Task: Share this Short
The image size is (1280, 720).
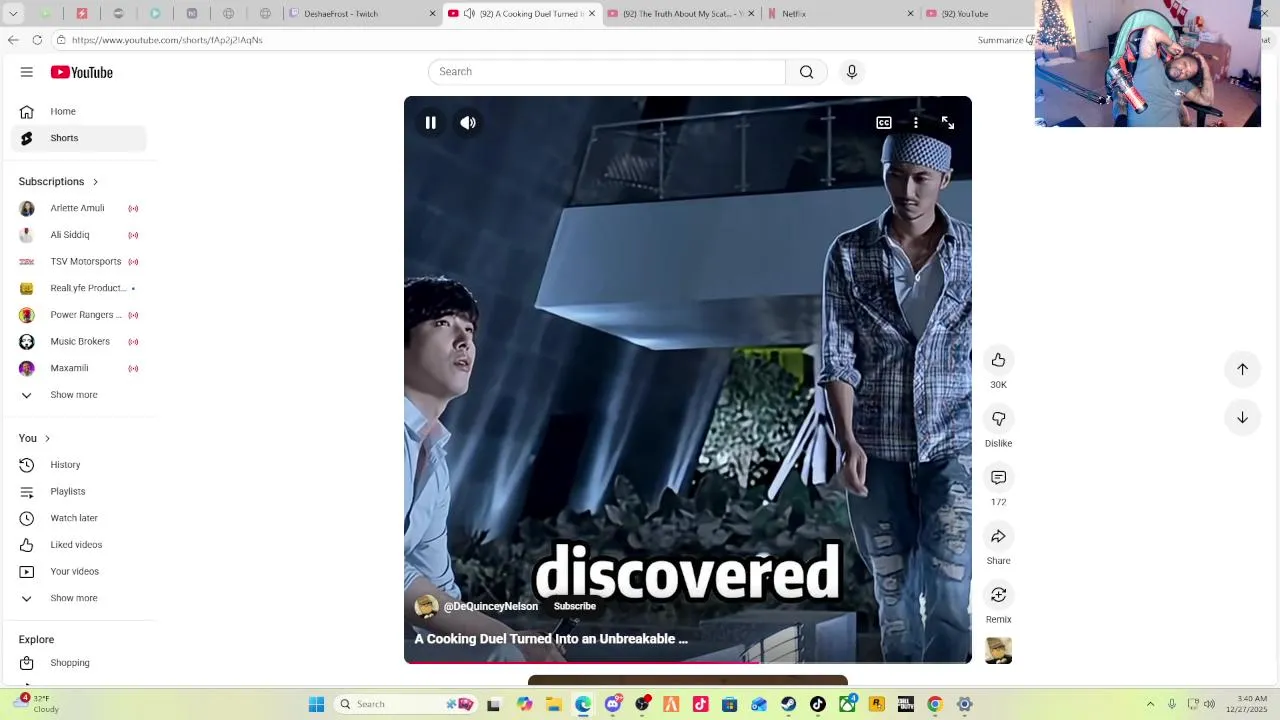Action: (998, 537)
